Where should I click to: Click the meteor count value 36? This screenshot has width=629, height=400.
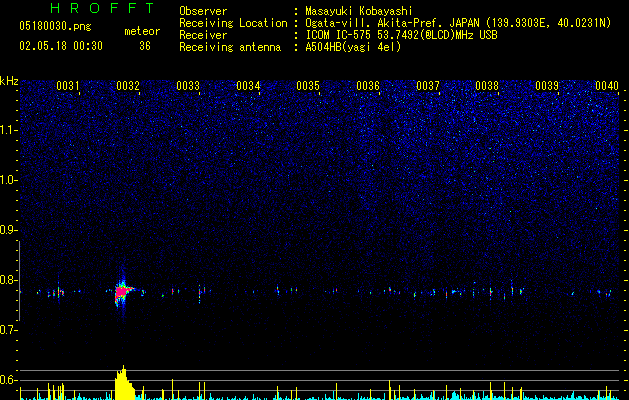145,46
